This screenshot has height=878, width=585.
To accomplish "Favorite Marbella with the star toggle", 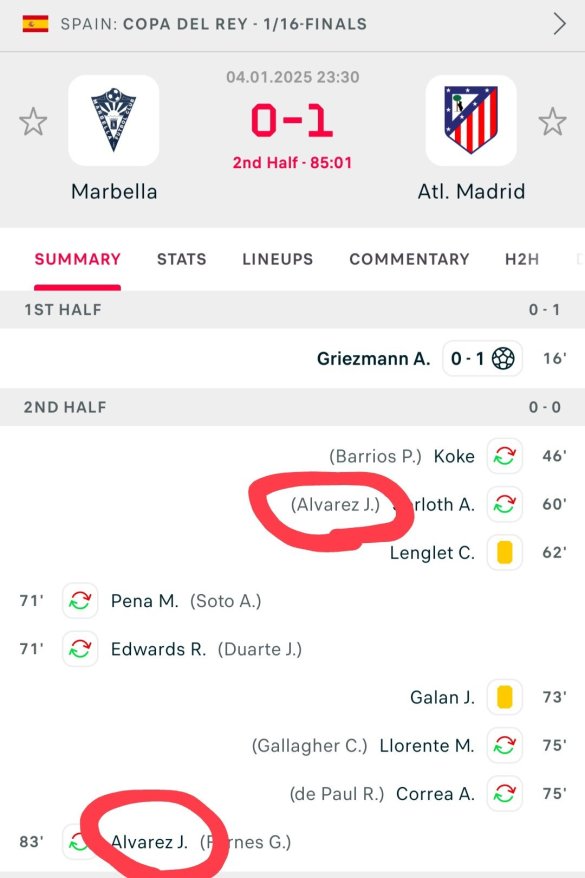I will pyautogui.click(x=33, y=122).
